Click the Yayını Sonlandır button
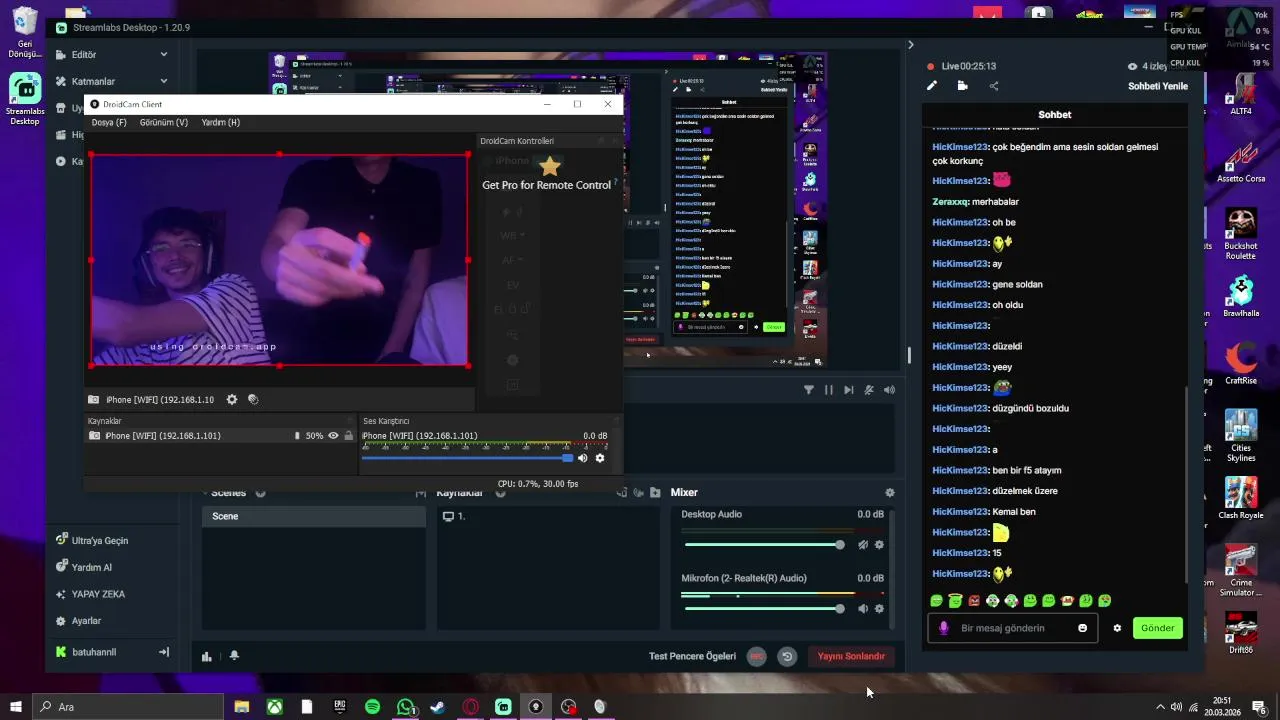Image resolution: width=1280 pixels, height=720 pixels. click(x=851, y=656)
